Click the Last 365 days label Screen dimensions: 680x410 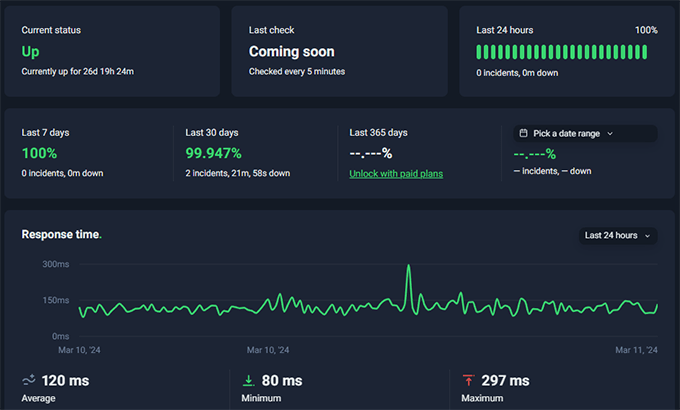coord(378,132)
